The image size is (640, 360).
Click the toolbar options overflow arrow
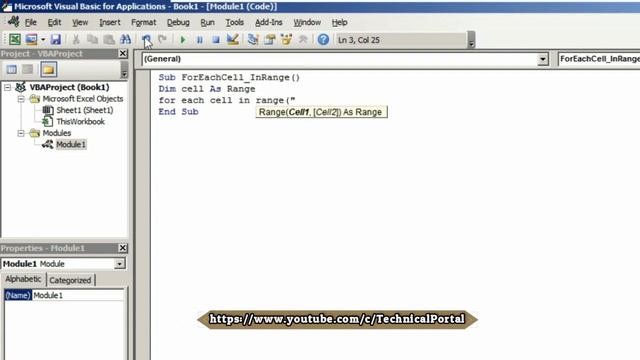tap(471, 40)
